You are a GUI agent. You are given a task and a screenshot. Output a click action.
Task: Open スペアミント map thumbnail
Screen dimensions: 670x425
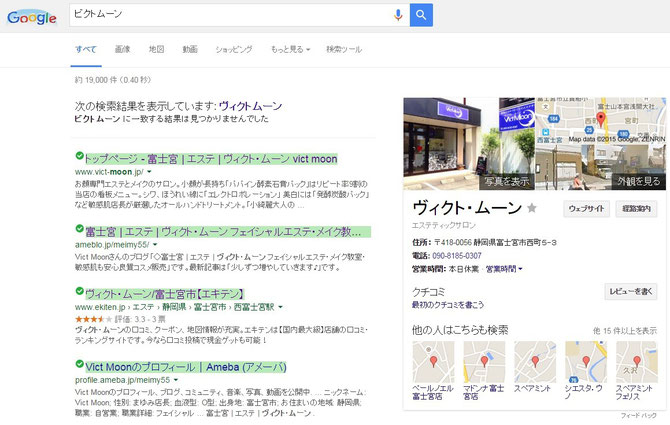coord(535,362)
